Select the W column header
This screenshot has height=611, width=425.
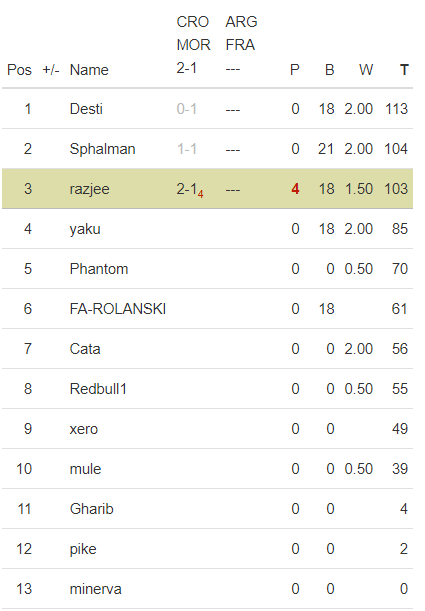coord(366,70)
